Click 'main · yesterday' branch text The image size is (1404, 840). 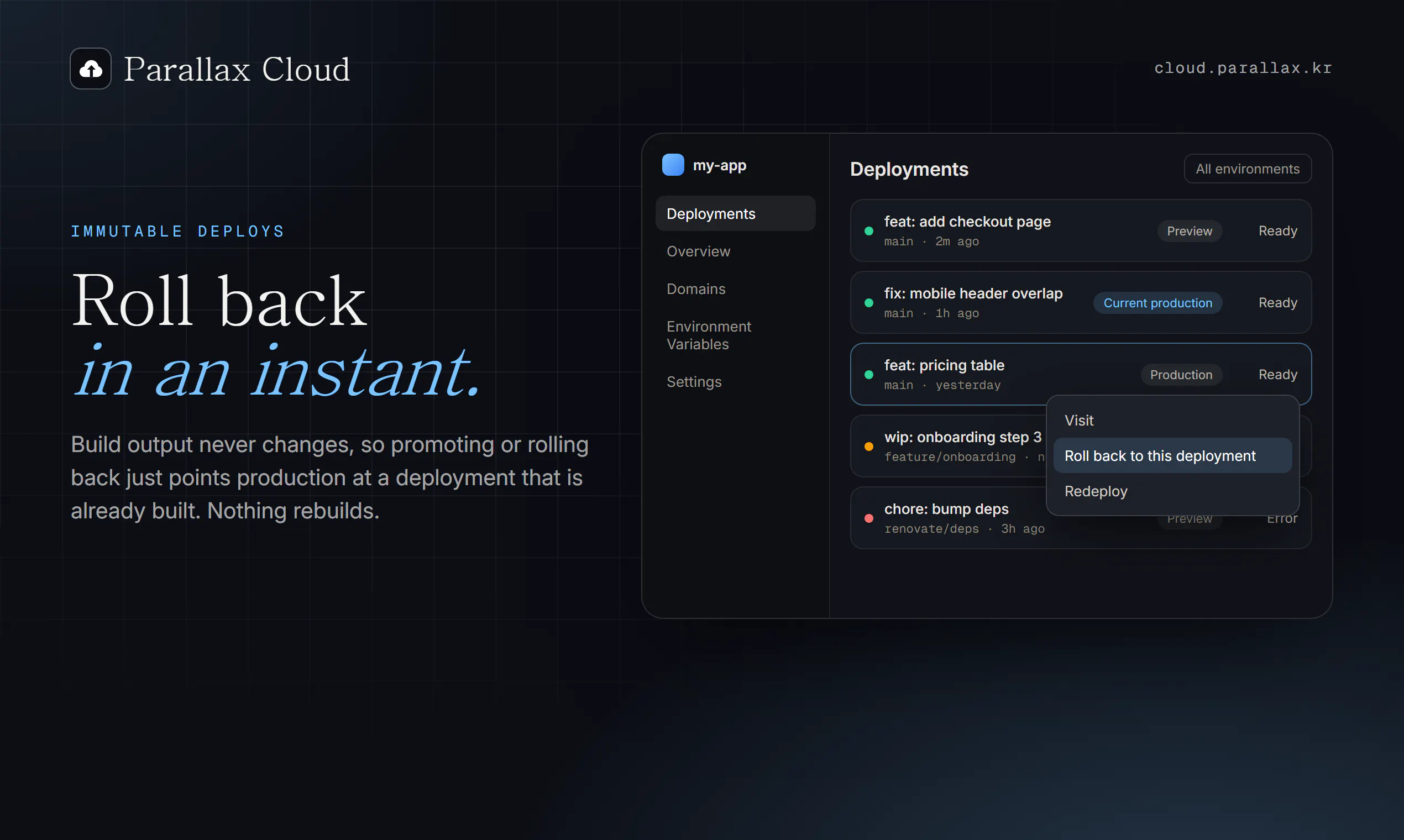click(x=942, y=385)
